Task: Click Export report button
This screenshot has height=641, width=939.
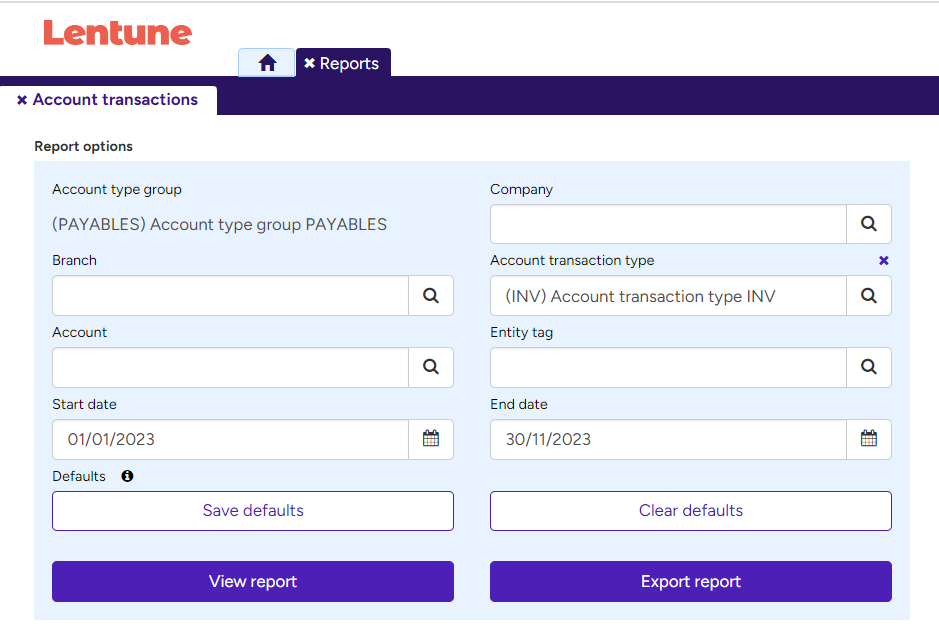Action: [690, 581]
